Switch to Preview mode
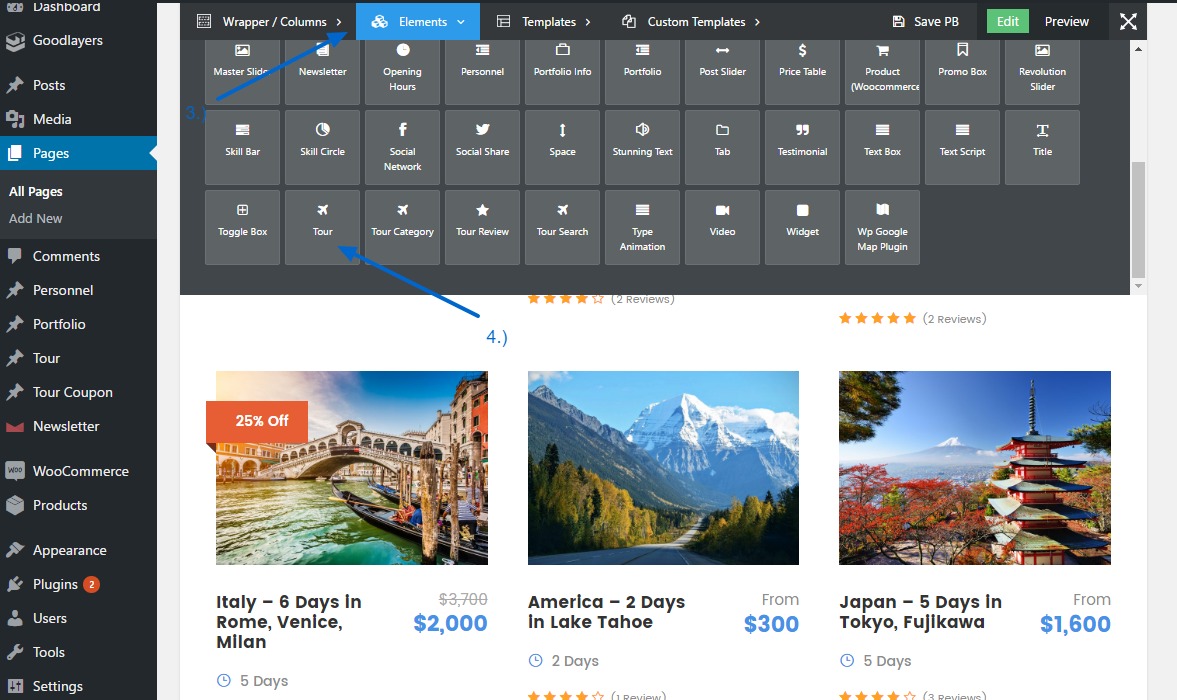 1067,21
